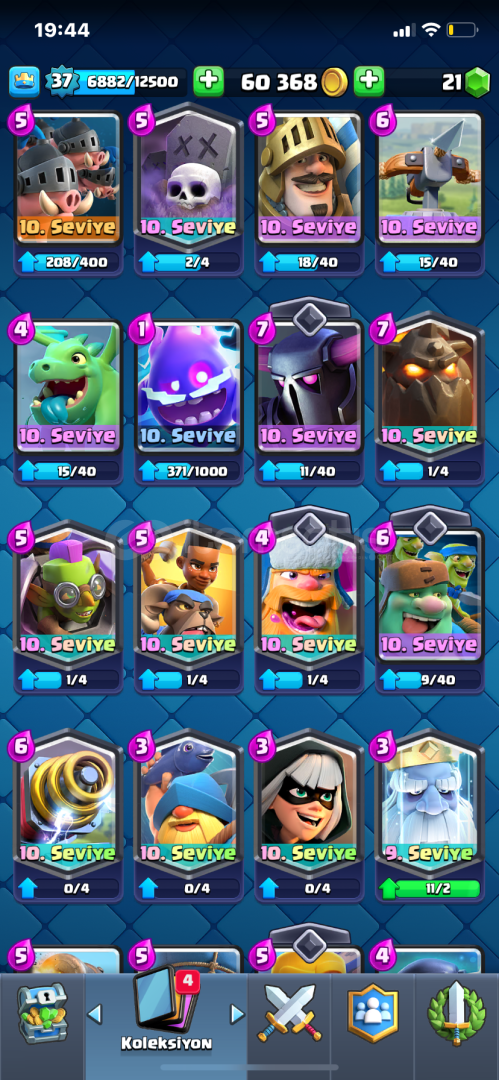Tap the Royal Ghost green 11/2 upgrade bar

point(430,889)
